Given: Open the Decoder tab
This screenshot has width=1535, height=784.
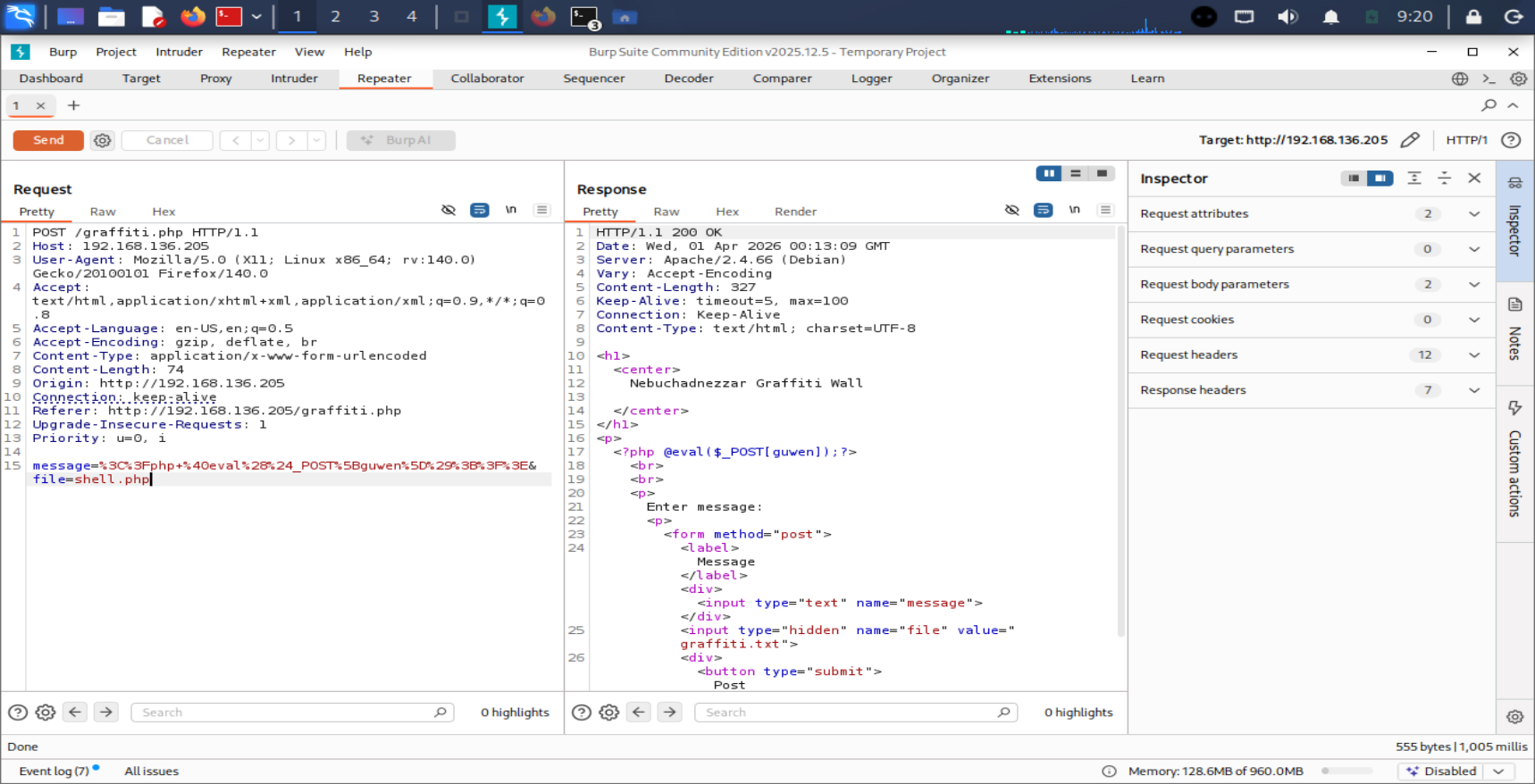Looking at the screenshot, I should pos(689,79).
